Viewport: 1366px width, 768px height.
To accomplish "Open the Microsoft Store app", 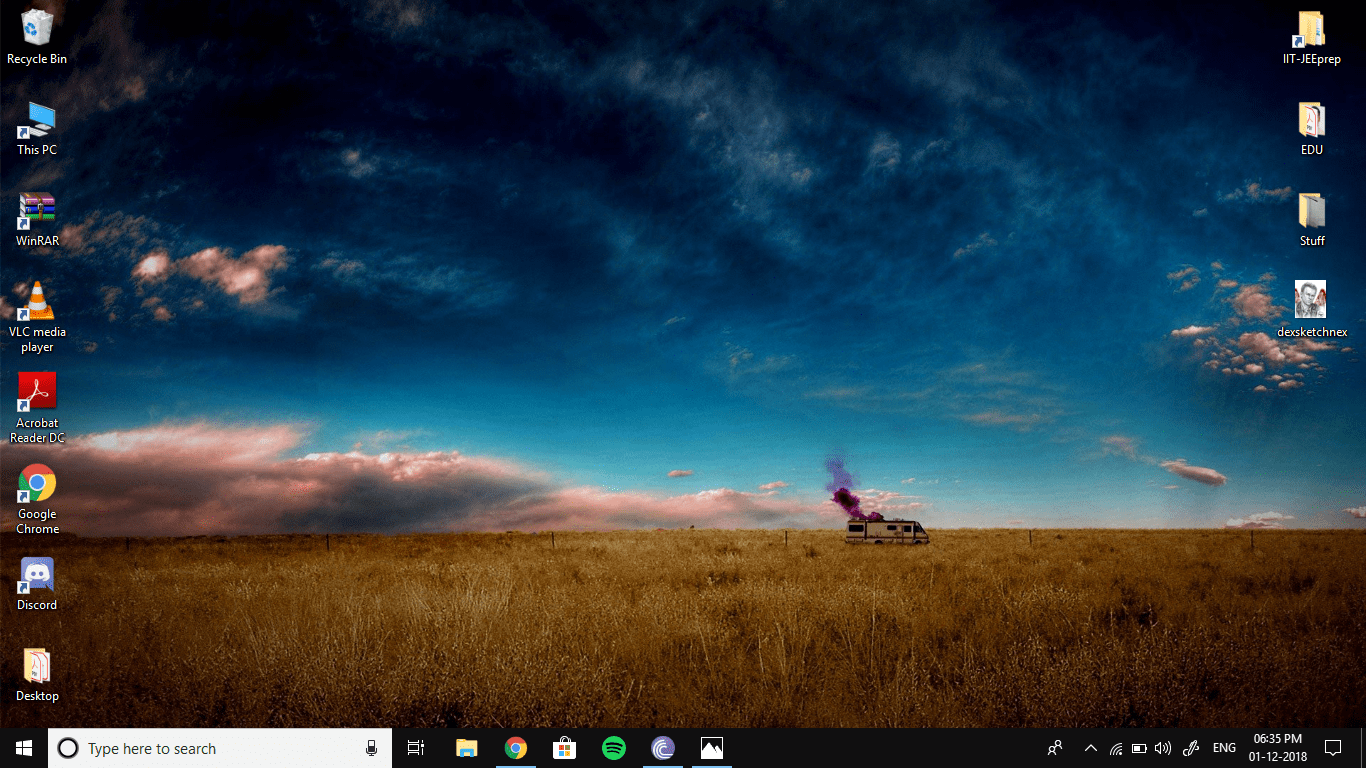I will click(x=564, y=747).
